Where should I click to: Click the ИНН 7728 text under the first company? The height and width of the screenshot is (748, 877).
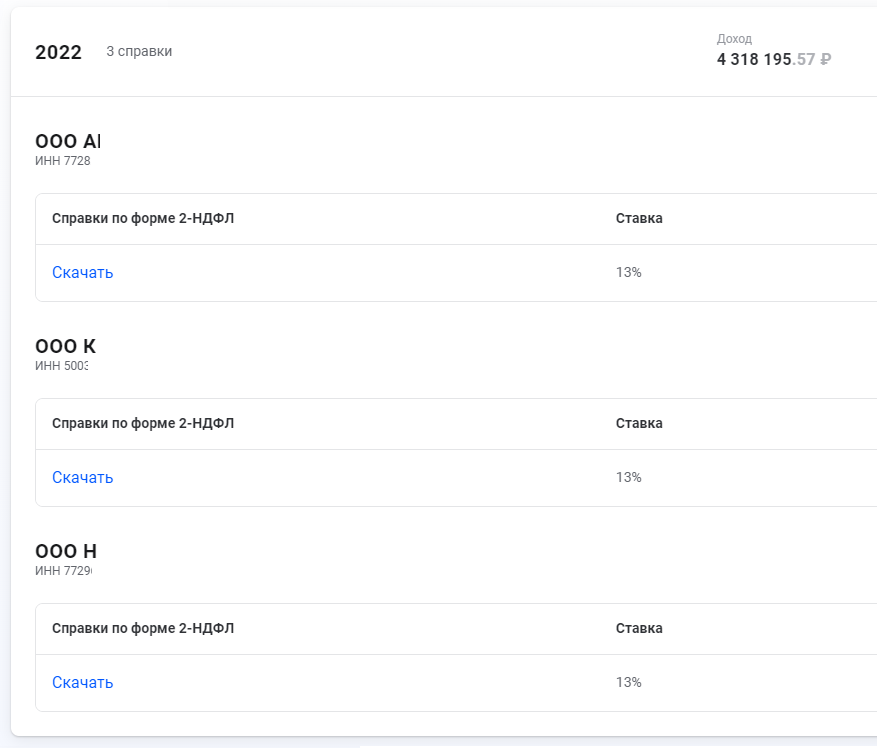[x=62, y=161]
